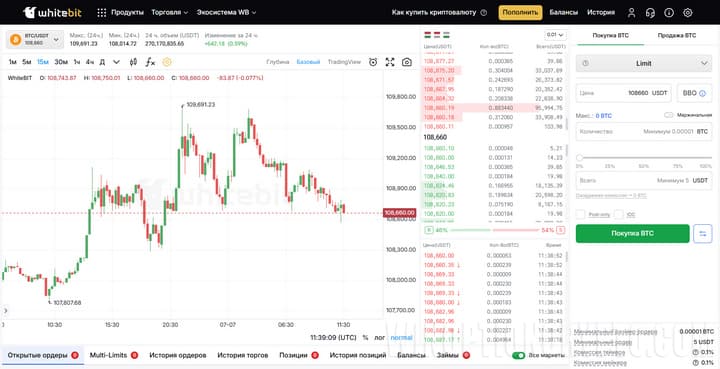Image resolution: width=720 pixels, height=369 pixels.
Task: Open the История позиций tab
Action: click(x=358, y=355)
